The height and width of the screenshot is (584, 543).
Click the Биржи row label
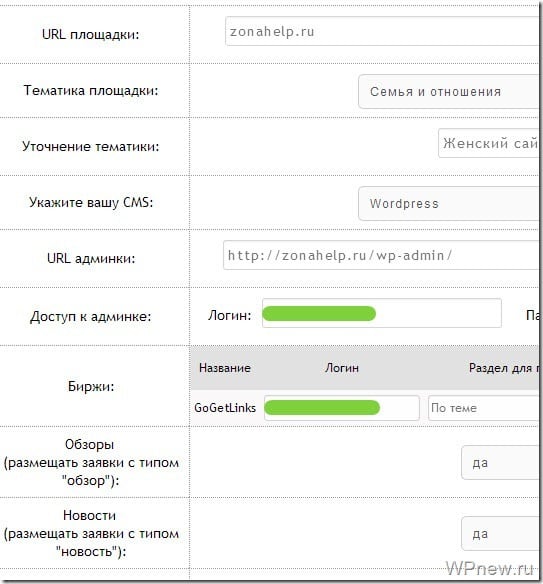91,386
